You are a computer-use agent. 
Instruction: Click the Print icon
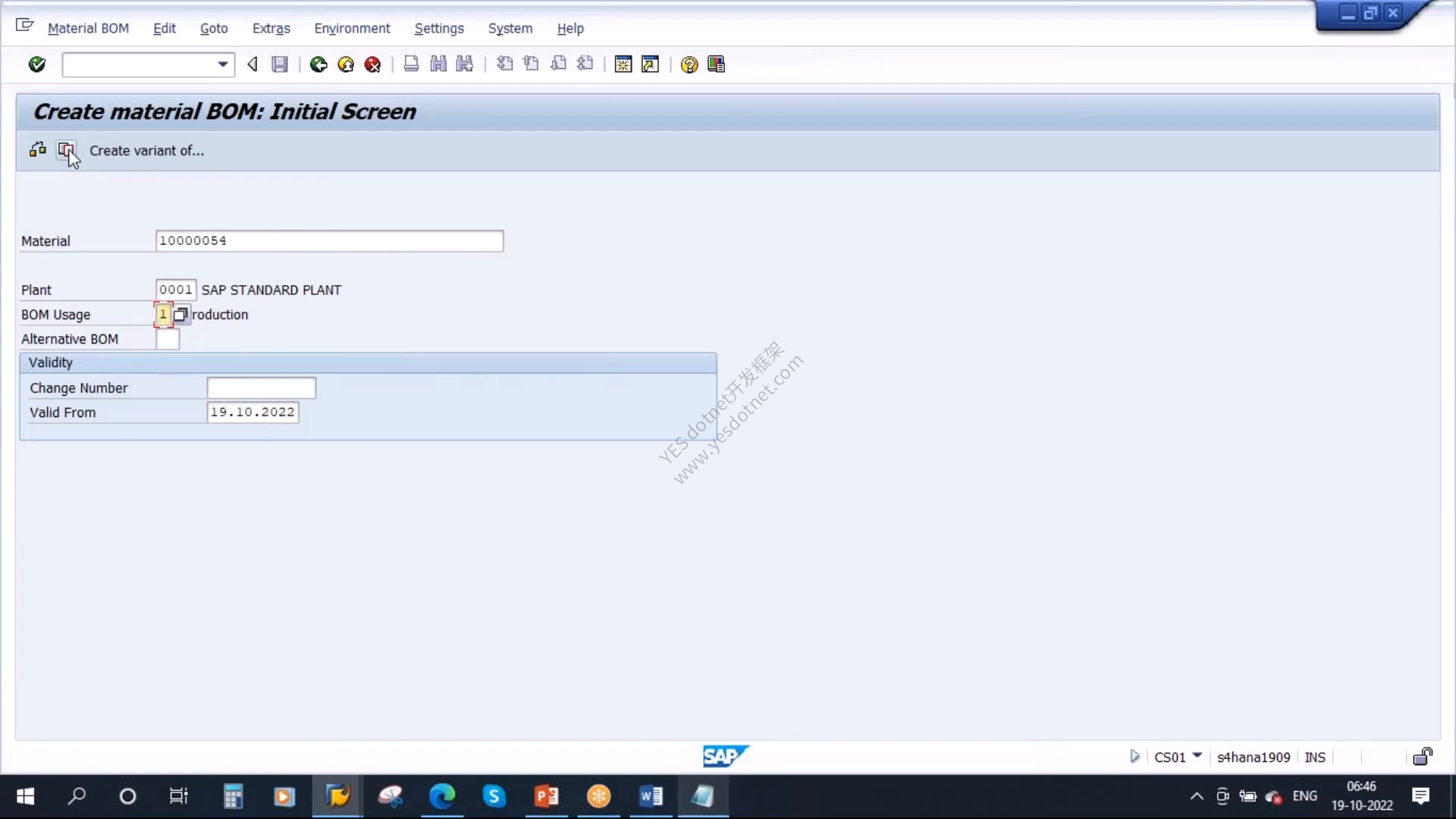(x=411, y=64)
